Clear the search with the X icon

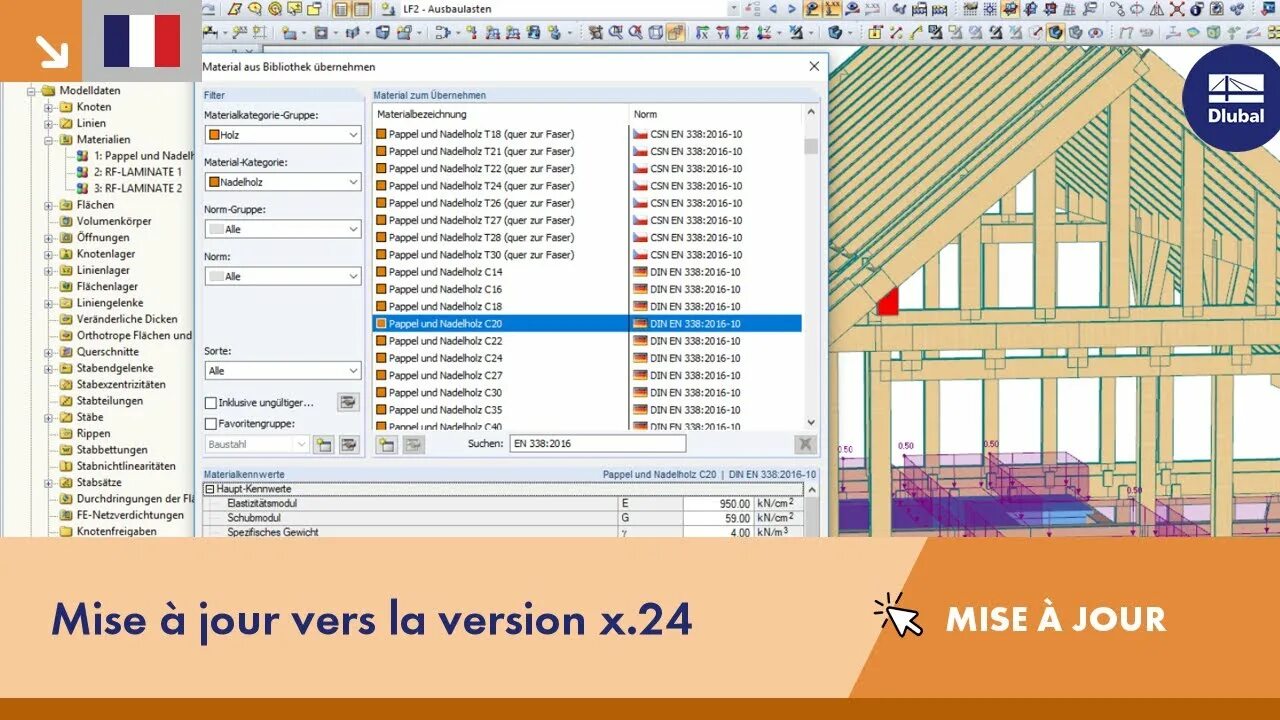point(805,444)
